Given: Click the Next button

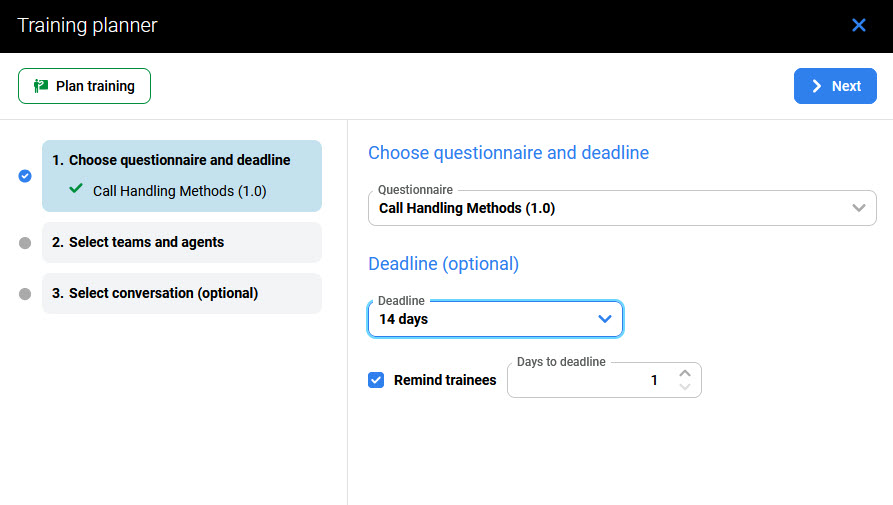Looking at the screenshot, I should point(835,86).
